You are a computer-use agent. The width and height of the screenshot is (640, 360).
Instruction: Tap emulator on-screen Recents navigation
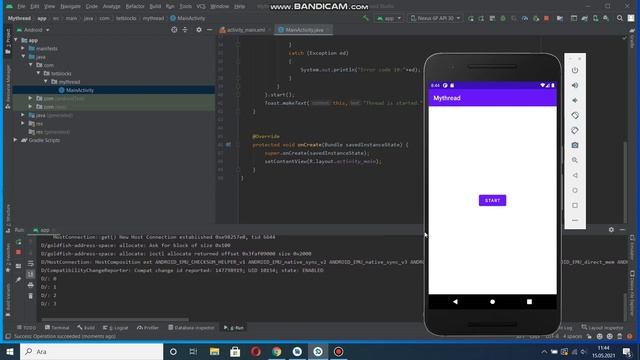(529, 302)
